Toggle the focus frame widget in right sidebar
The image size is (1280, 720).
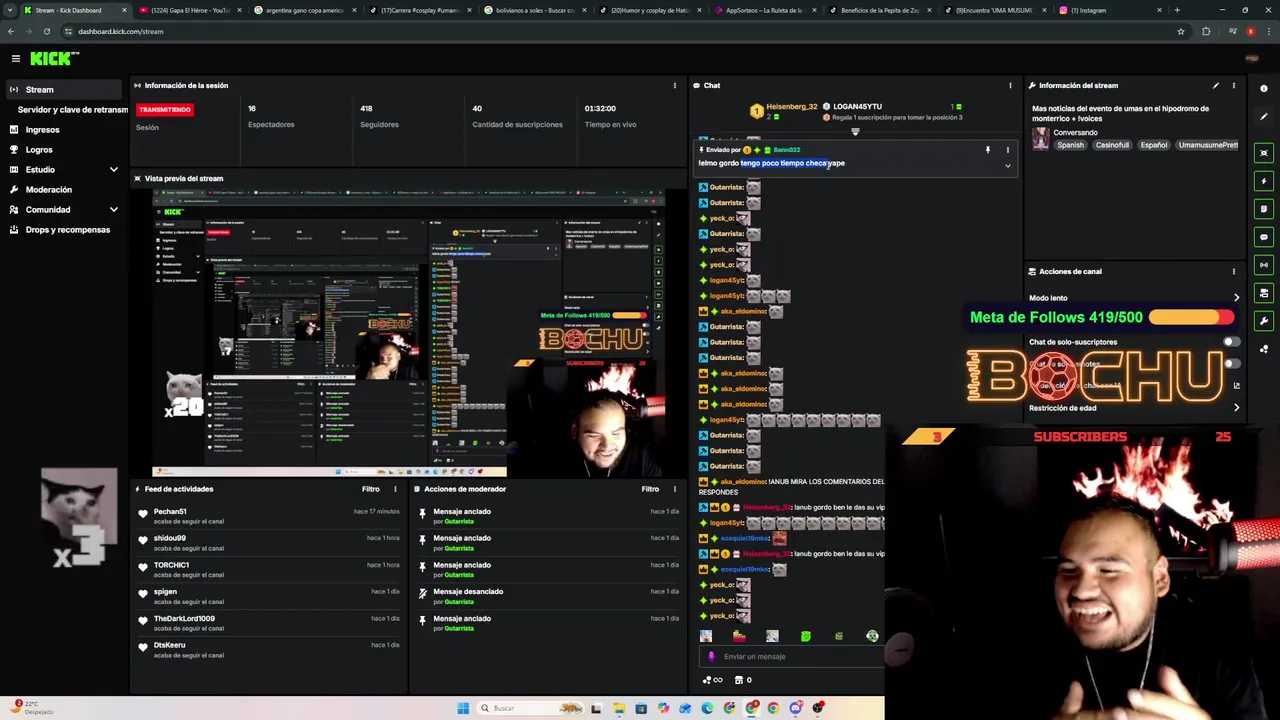pyautogui.click(x=1264, y=153)
